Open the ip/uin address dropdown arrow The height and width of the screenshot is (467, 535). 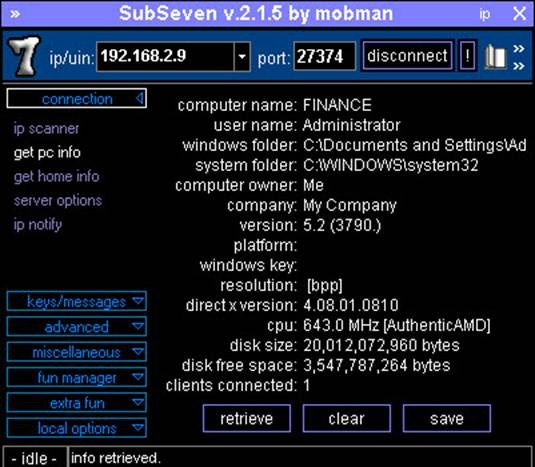[x=242, y=56]
